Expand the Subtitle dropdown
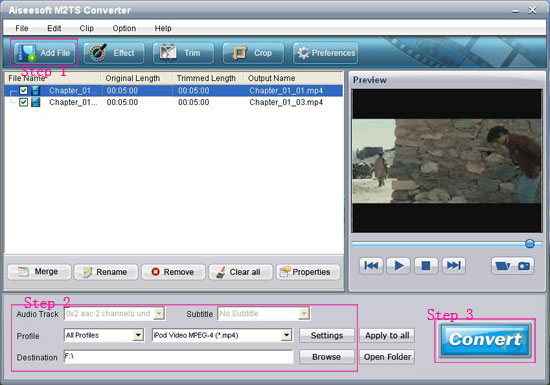The height and width of the screenshot is (385, 550). [x=304, y=313]
